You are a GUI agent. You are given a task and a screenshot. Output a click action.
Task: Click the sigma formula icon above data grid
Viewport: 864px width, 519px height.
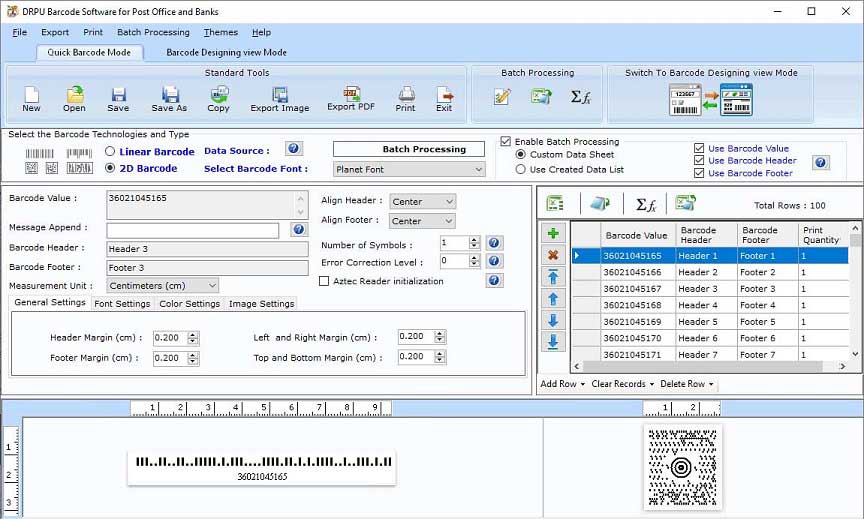pyautogui.click(x=646, y=205)
